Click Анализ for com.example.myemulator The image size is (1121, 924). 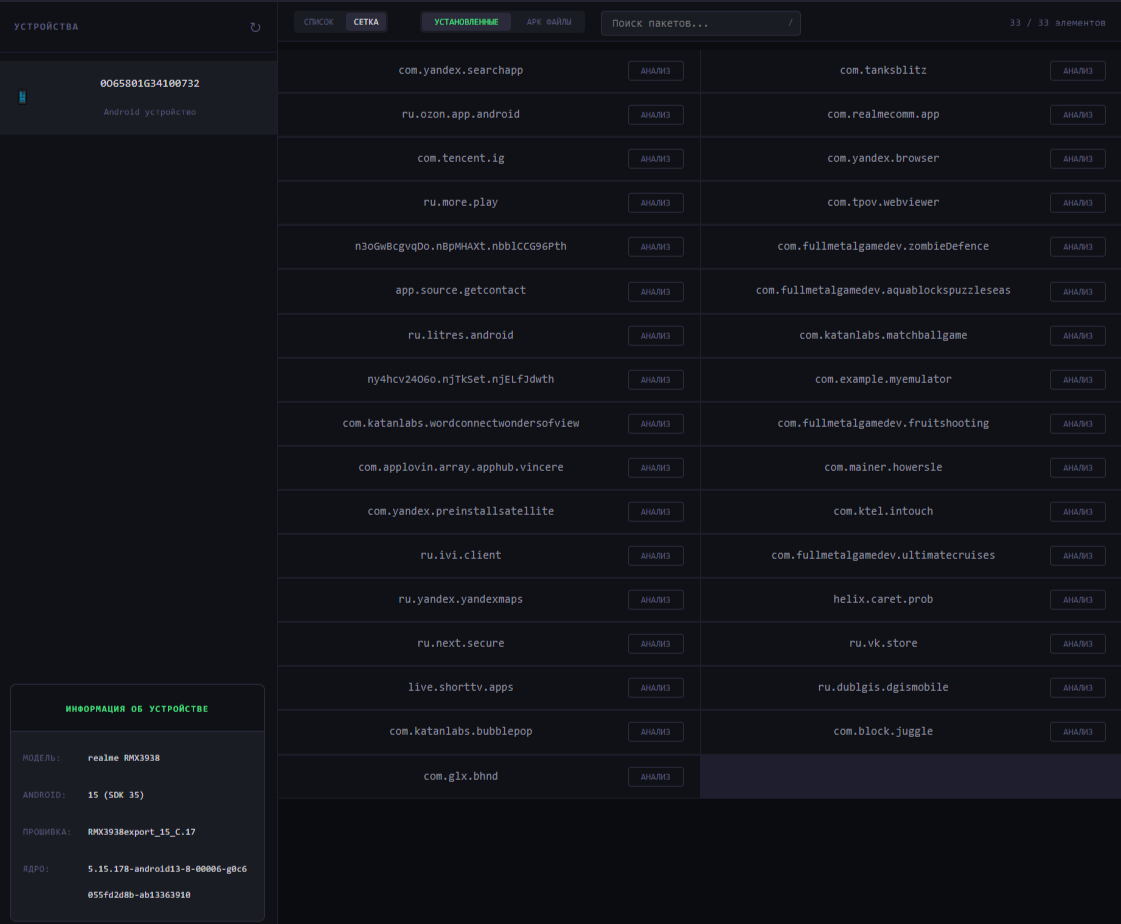click(1077, 380)
